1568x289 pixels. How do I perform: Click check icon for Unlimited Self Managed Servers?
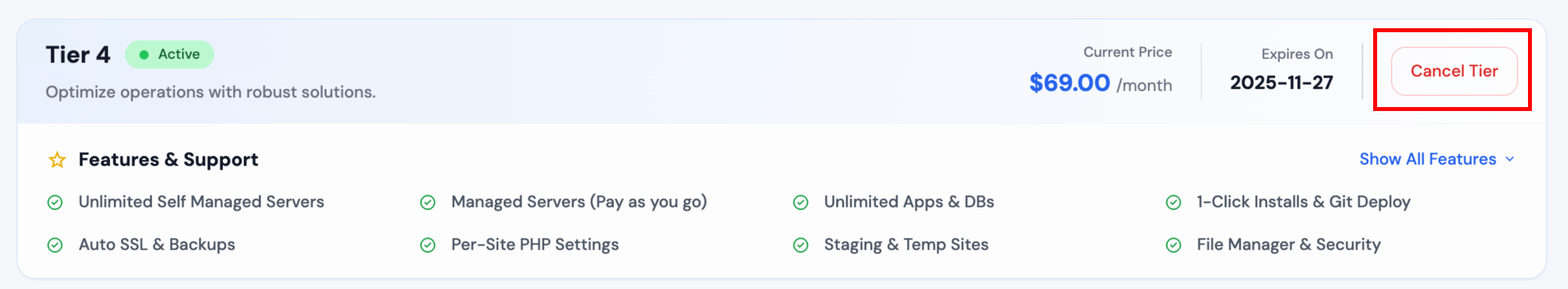coord(55,202)
